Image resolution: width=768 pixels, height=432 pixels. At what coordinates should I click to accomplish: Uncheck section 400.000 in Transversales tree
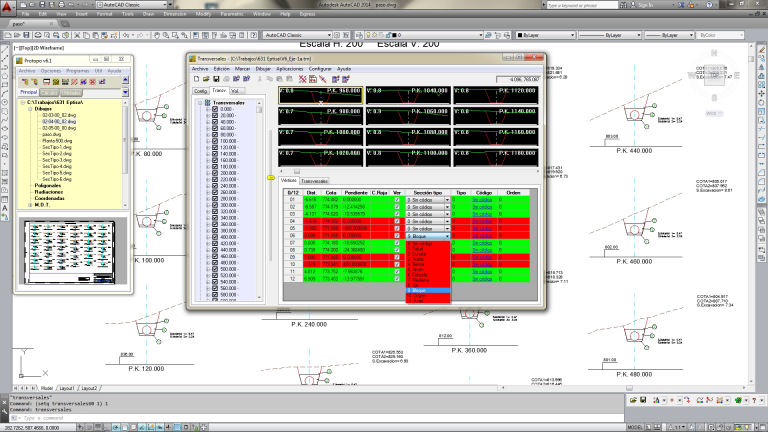pyautogui.click(x=215, y=237)
